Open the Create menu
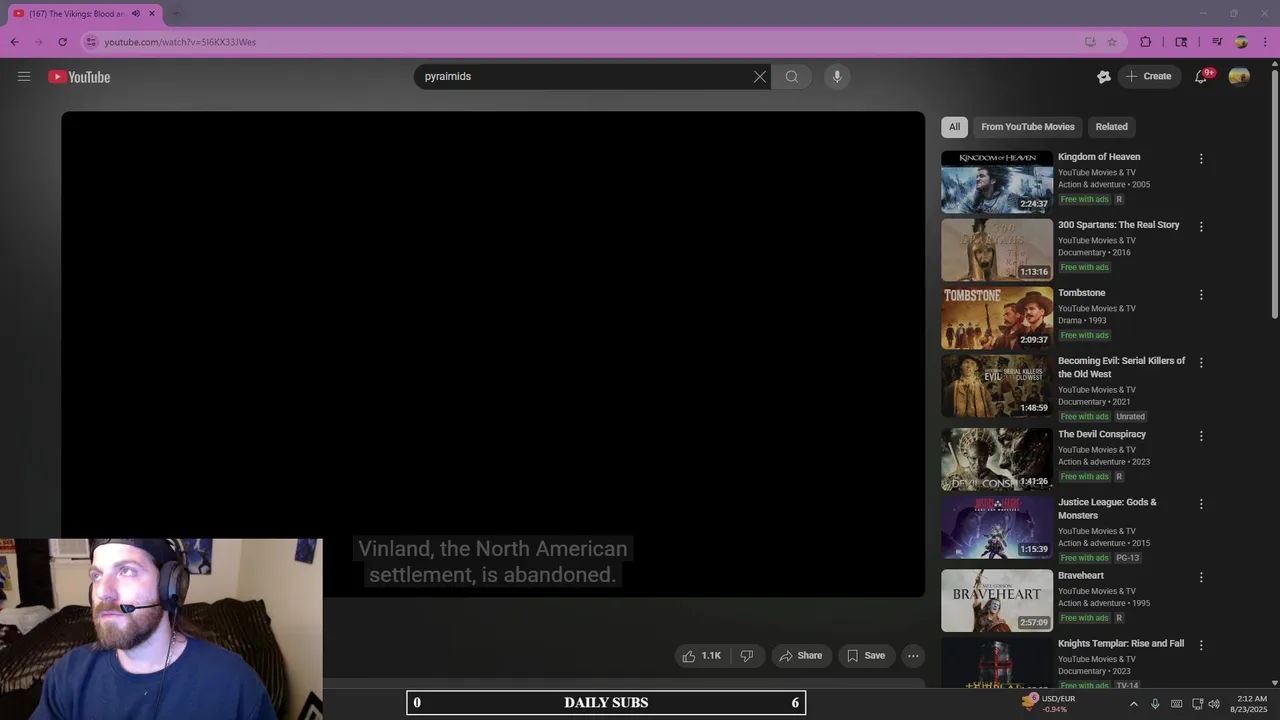 [1149, 76]
